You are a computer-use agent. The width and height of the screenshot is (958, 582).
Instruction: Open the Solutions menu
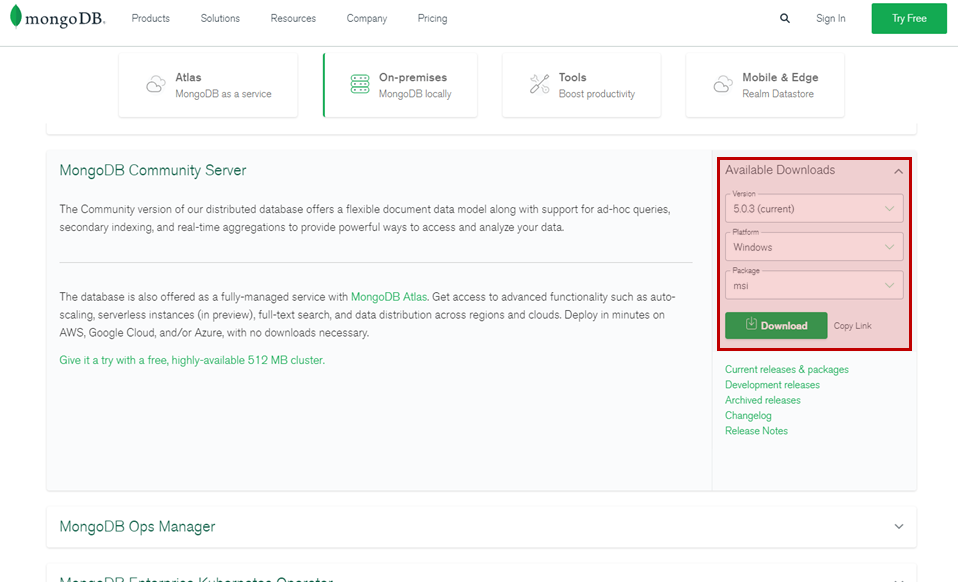(220, 18)
